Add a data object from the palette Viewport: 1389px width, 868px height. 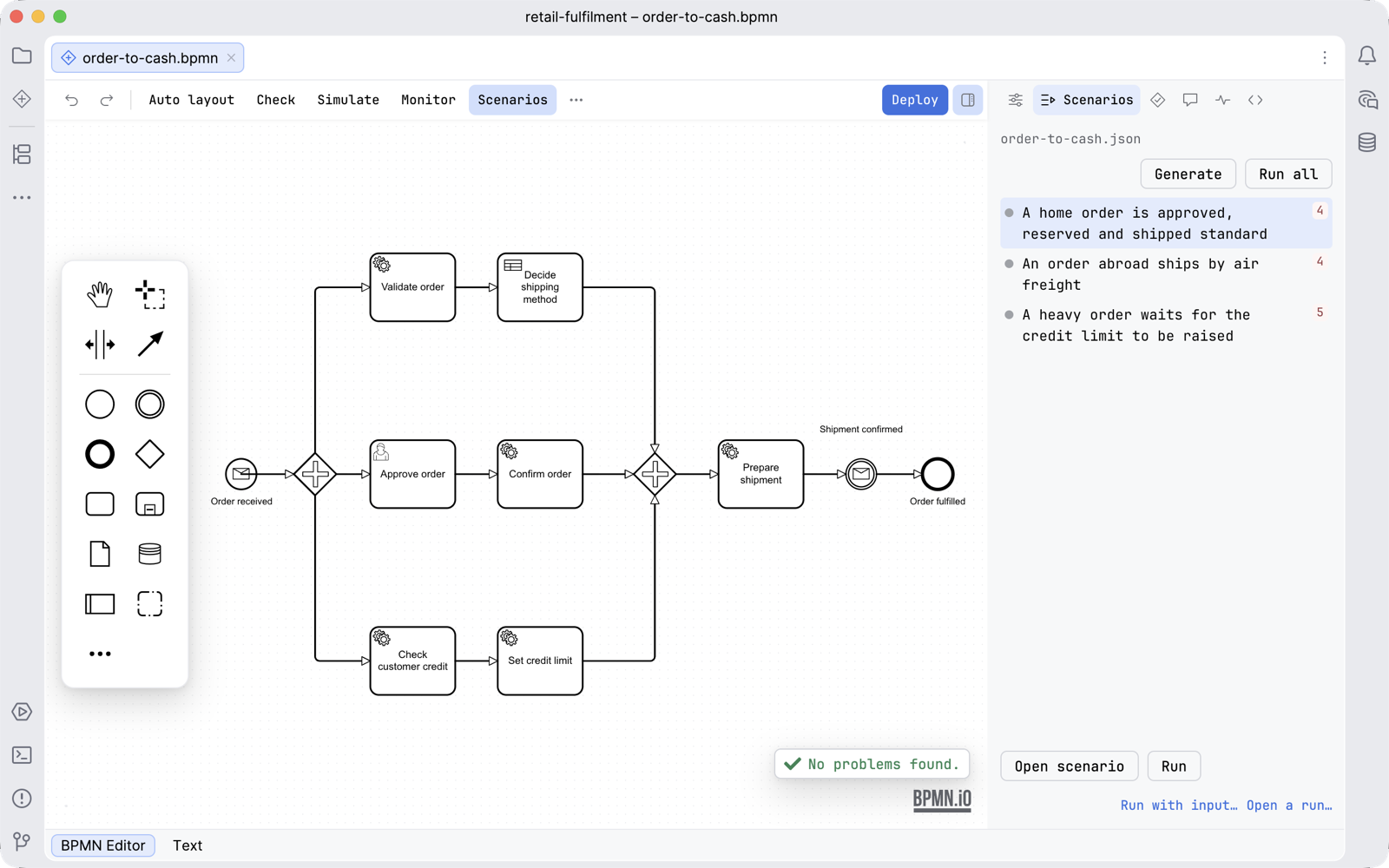click(x=100, y=554)
